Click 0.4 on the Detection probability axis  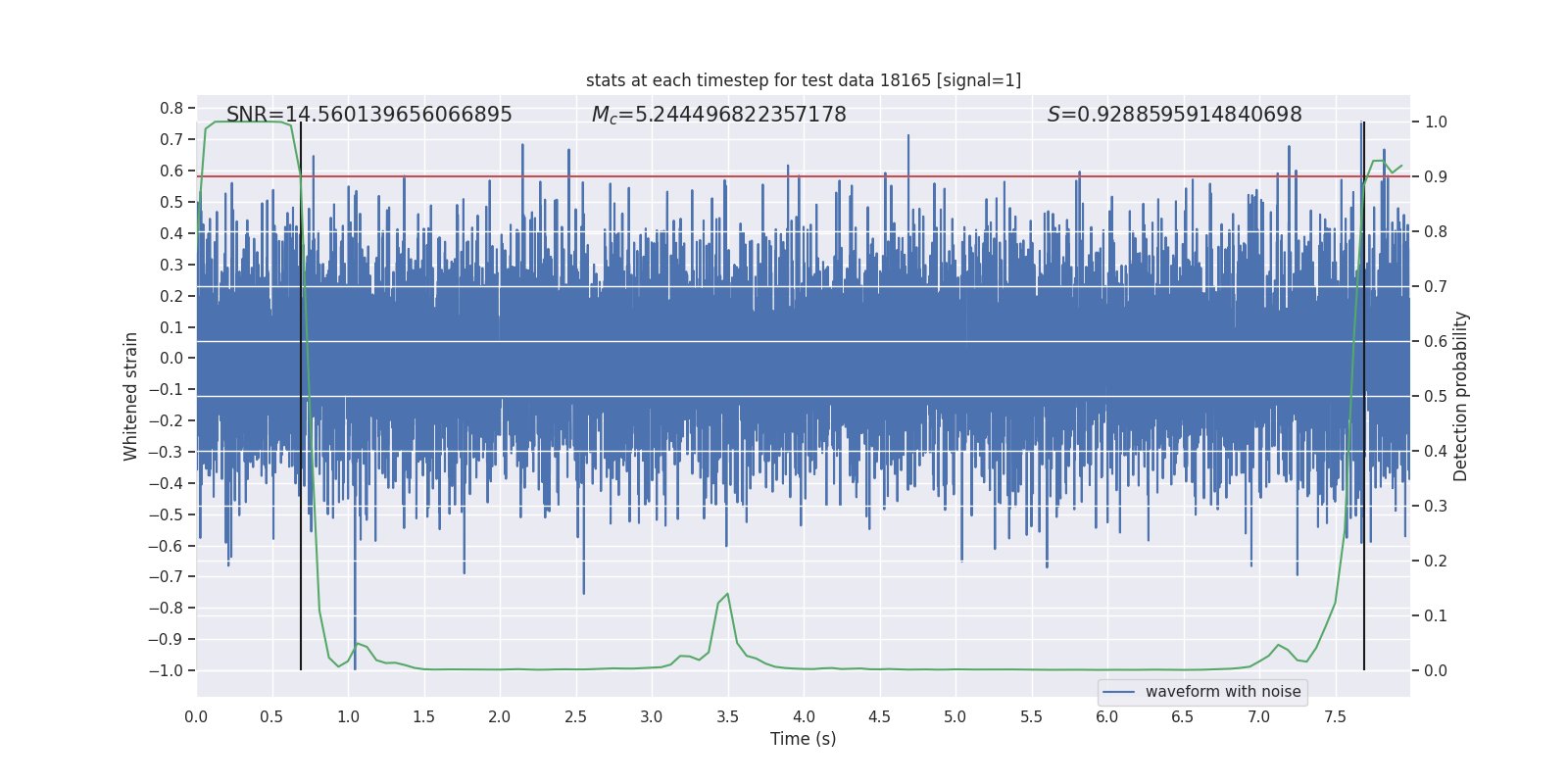point(1436,452)
